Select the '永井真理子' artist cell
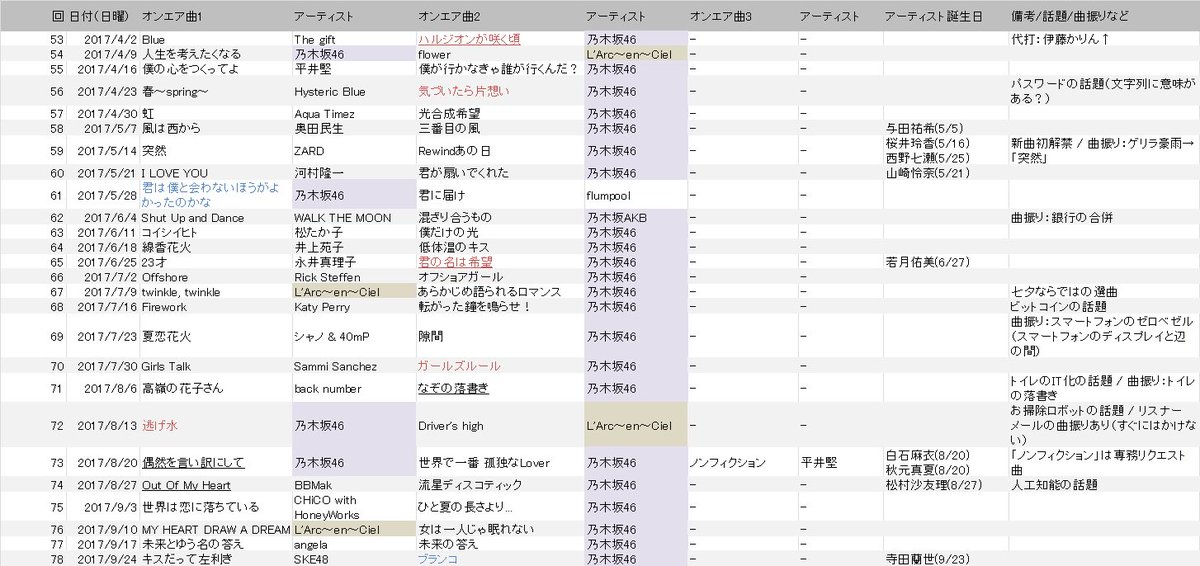Image resolution: width=1200 pixels, height=566 pixels. (x=325, y=262)
